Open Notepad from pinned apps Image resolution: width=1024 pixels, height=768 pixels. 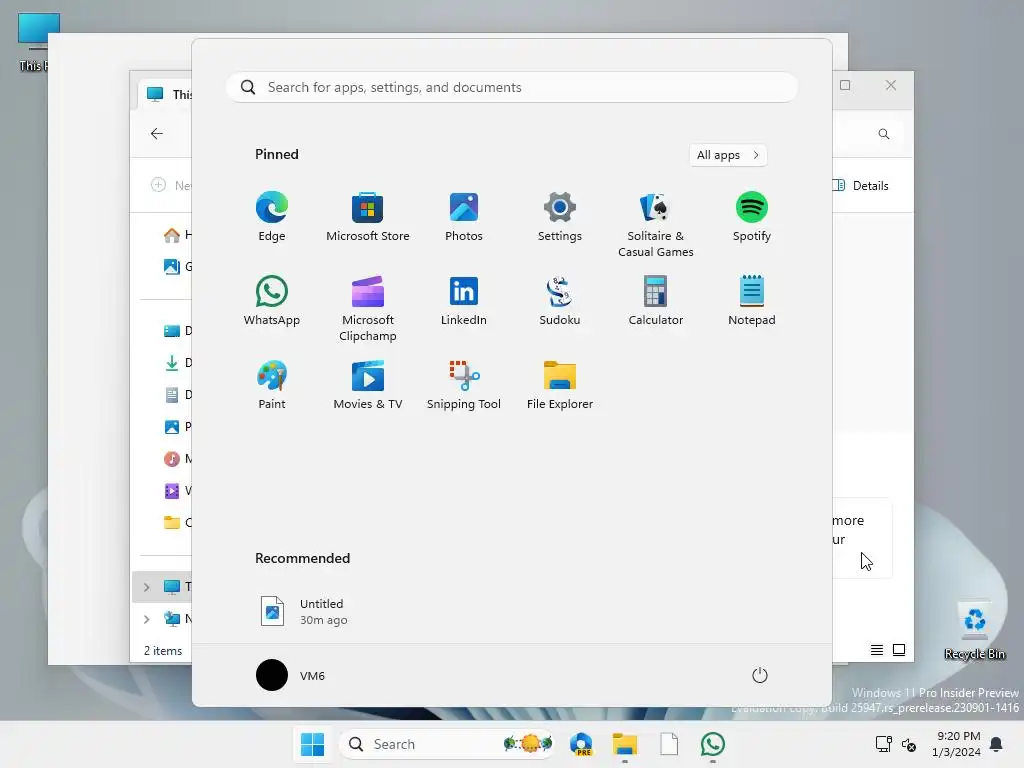752,300
